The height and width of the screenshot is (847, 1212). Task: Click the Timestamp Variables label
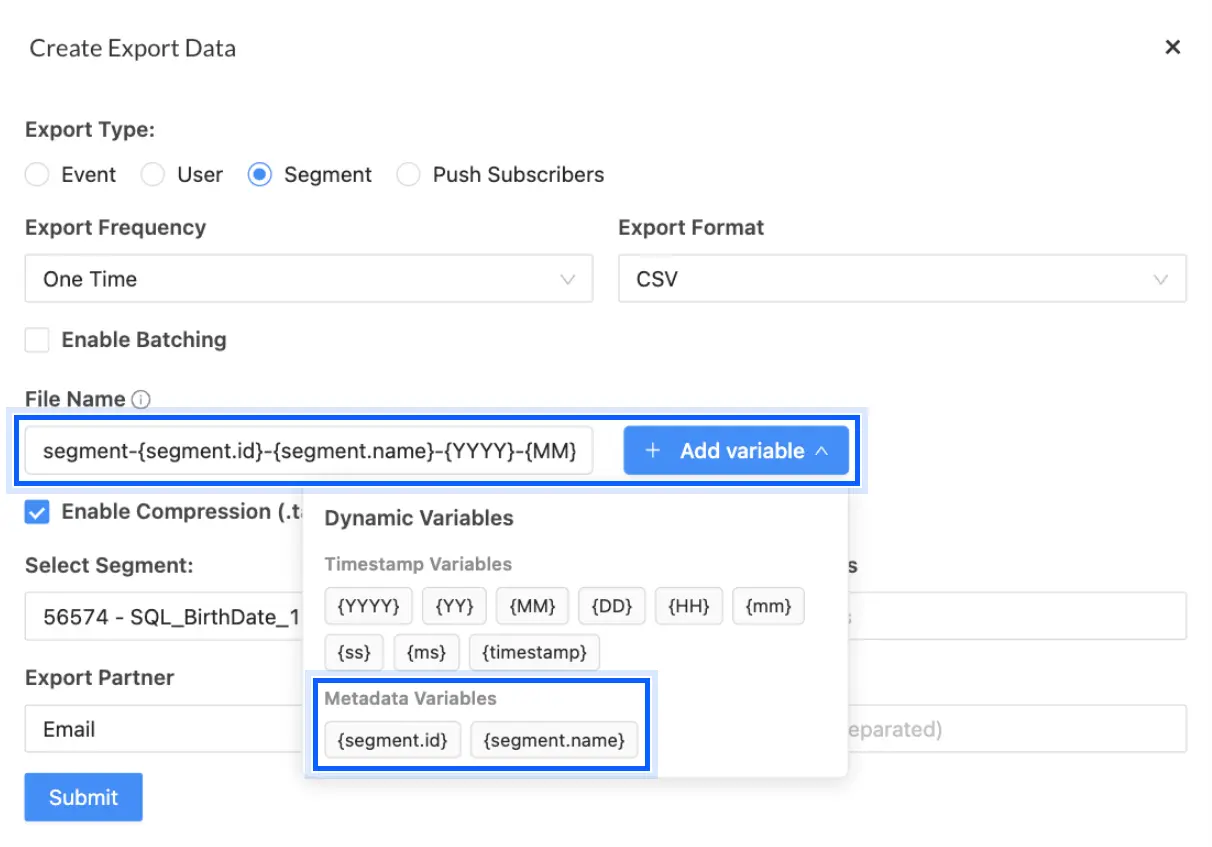coord(418,564)
